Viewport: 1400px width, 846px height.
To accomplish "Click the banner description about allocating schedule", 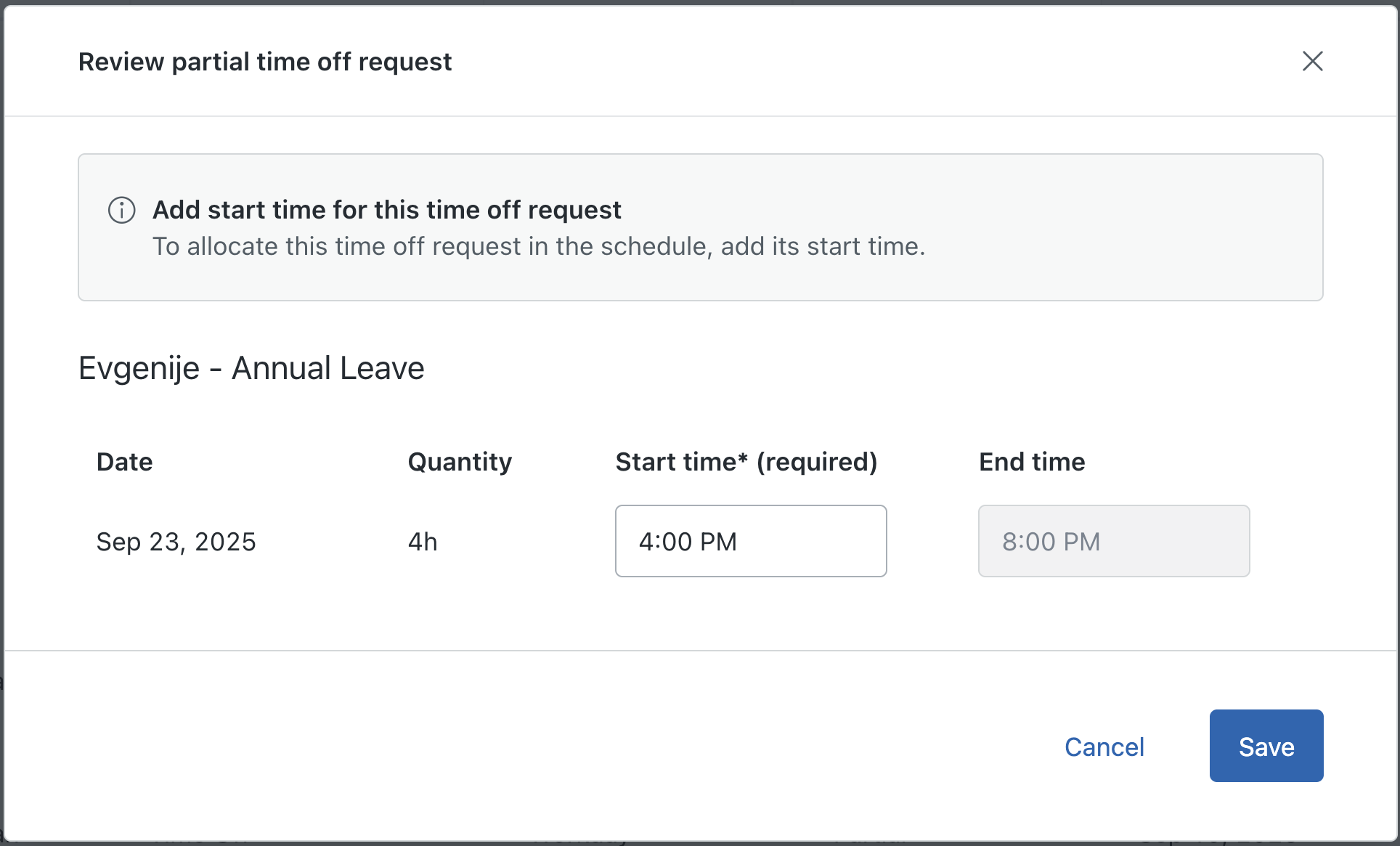I will [539, 247].
